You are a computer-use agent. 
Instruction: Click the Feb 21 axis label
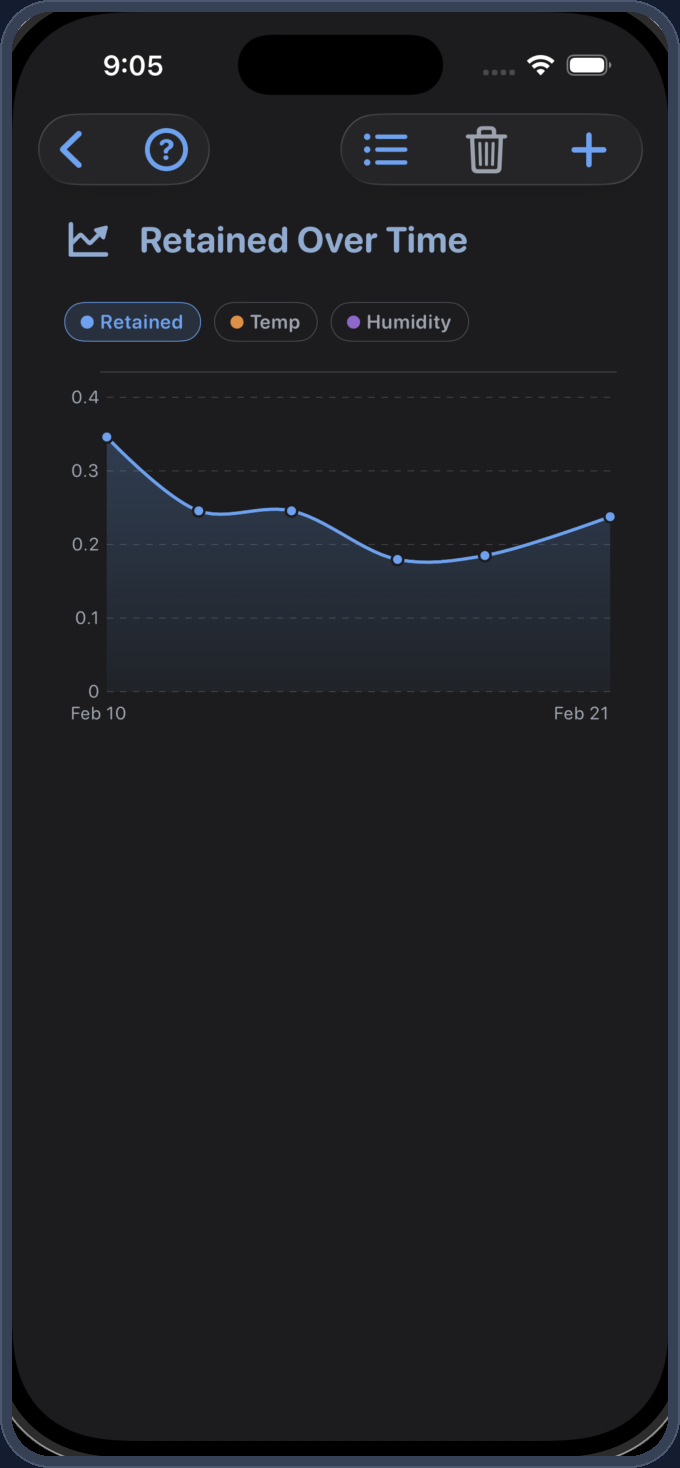[x=581, y=713]
